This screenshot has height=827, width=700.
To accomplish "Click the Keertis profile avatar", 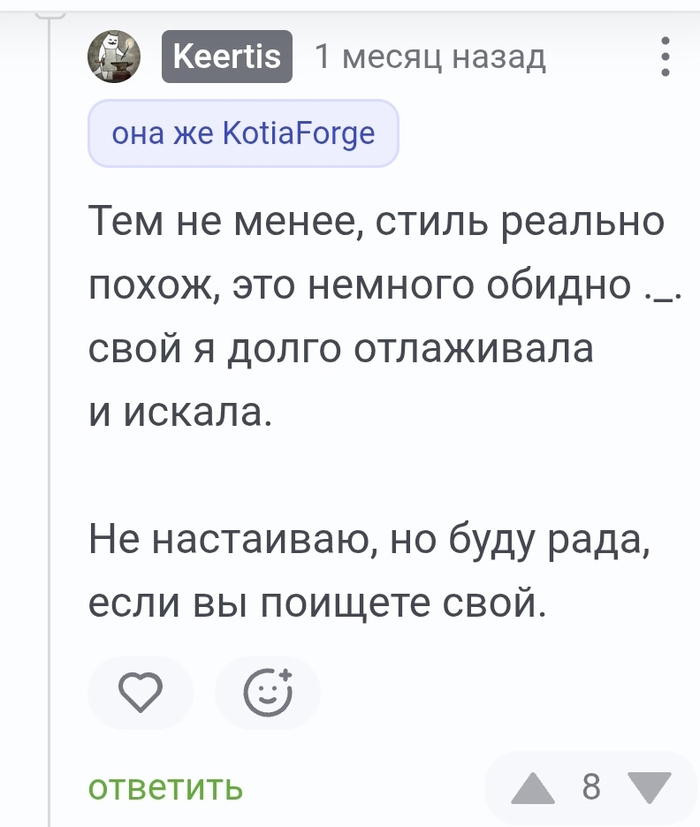I will tap(115, 56).
